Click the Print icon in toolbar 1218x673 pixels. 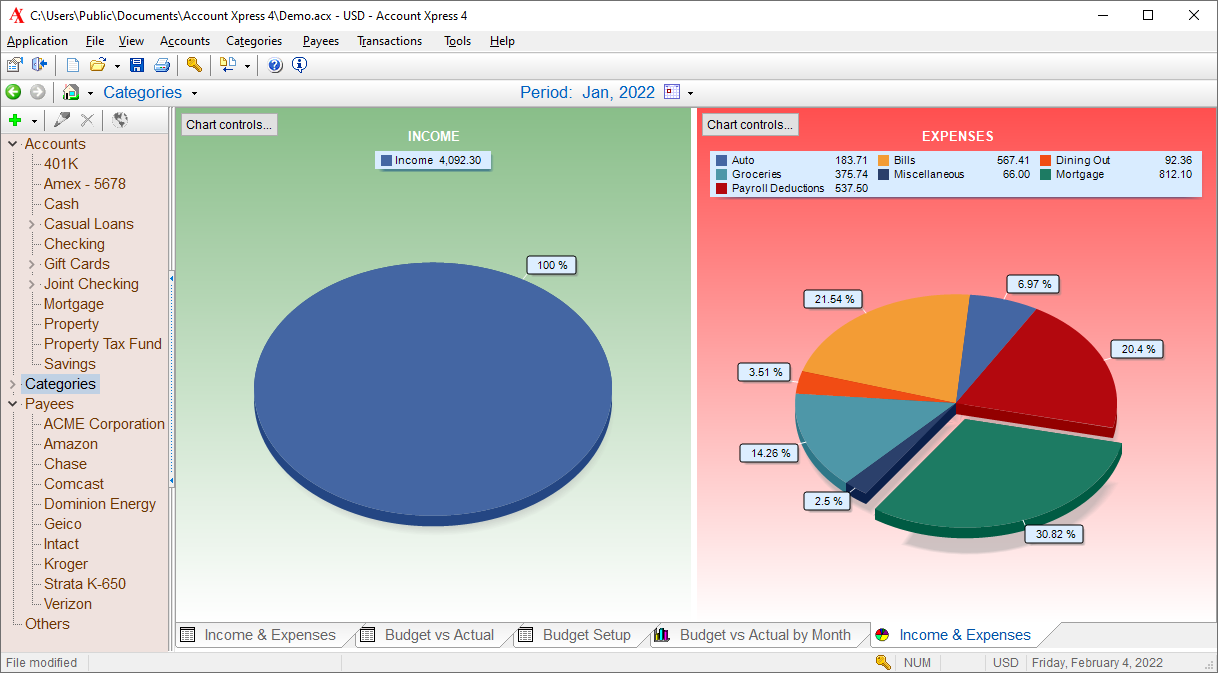pyautogui.click(x=162, y=65)
